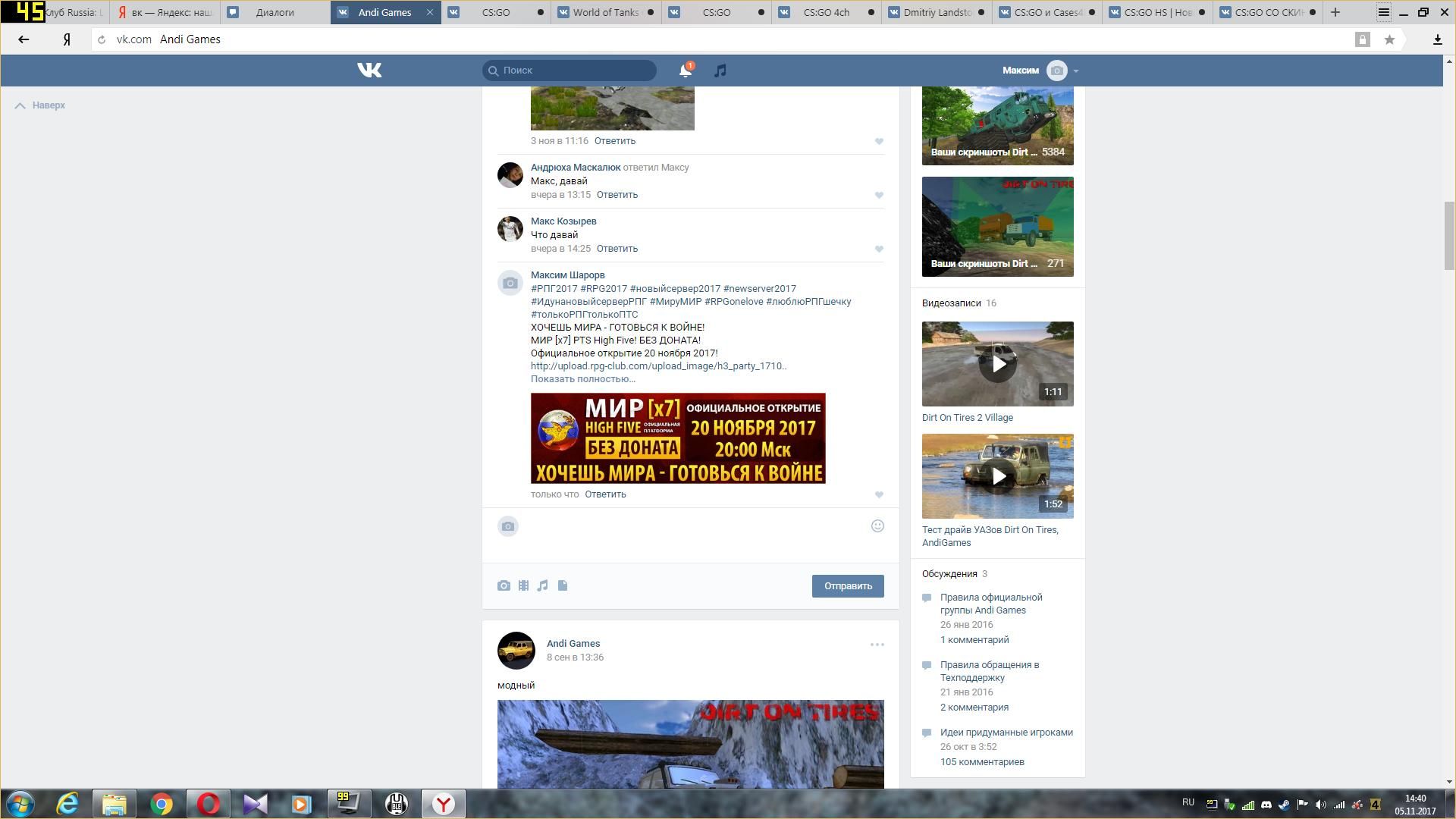Open the VK music player icon

(720, 71)
